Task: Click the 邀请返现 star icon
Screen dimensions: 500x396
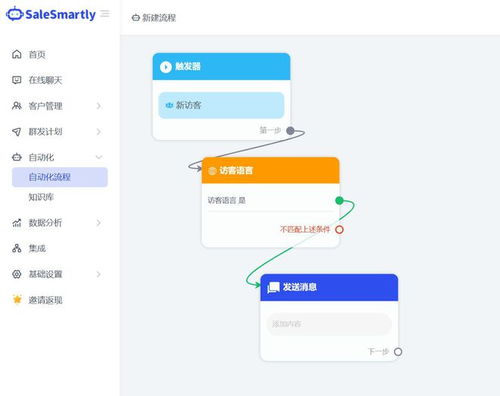Action: (x=17, y=299)
